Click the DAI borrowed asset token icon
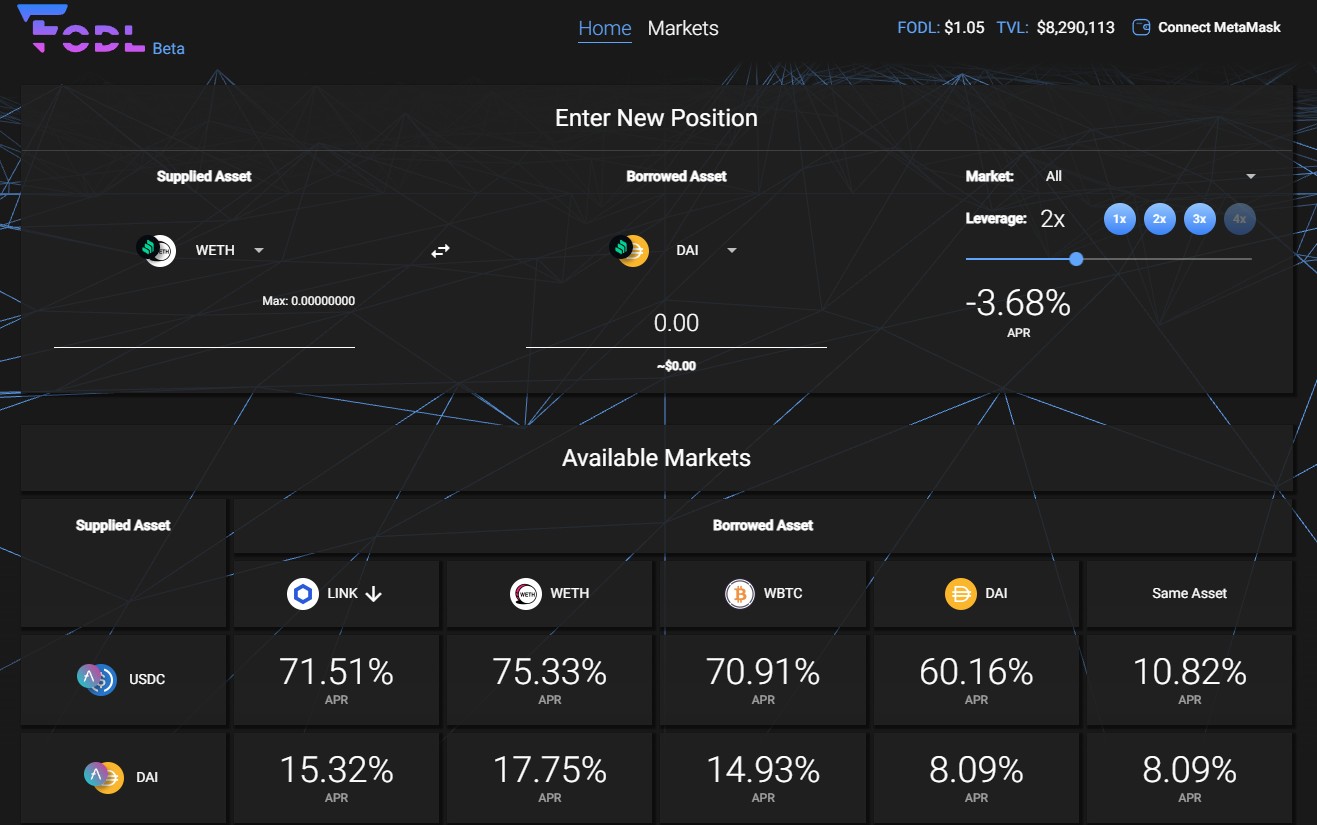 629,250
